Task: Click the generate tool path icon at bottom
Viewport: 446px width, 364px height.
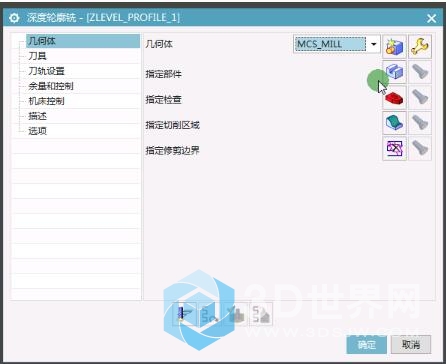Action: point(185,314)
